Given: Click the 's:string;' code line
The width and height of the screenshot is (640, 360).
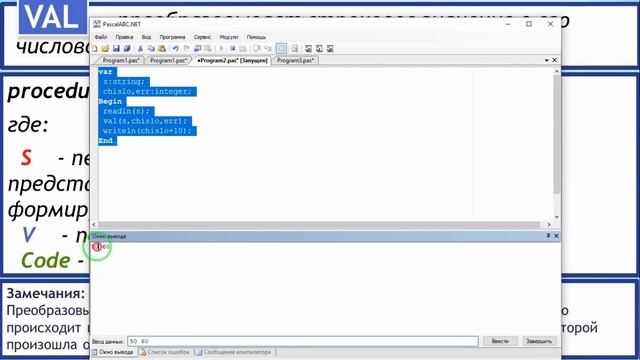Looking at the screenshot, I should [124, 82].
